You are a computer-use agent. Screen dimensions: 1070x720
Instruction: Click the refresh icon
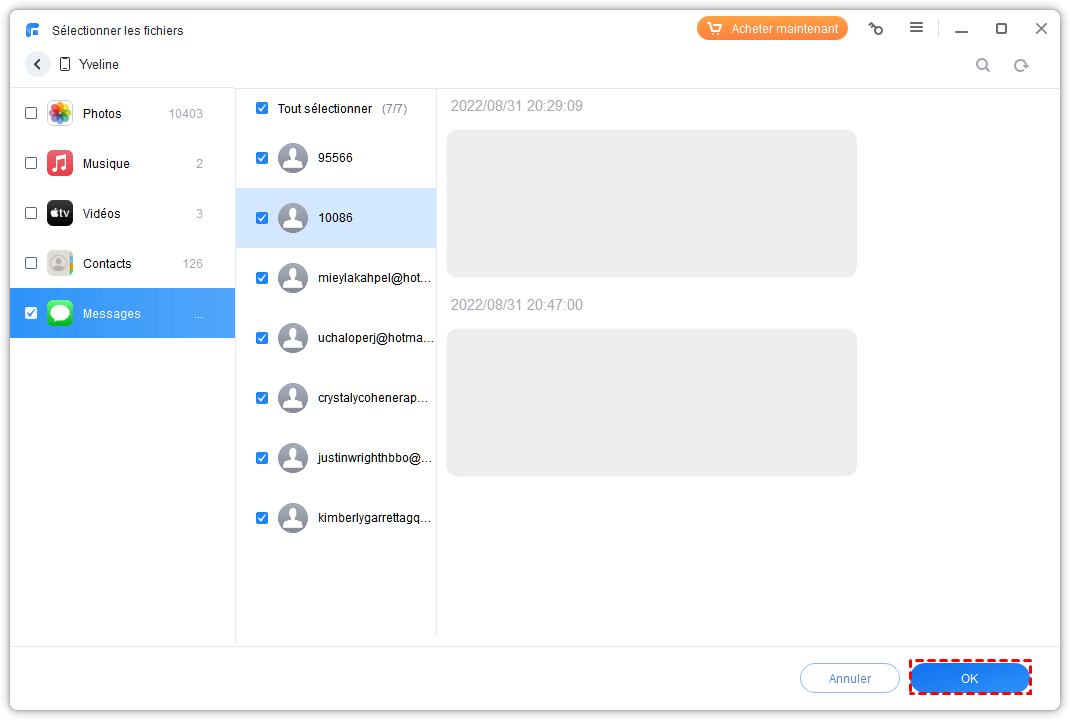click(x=1021, y=65)
